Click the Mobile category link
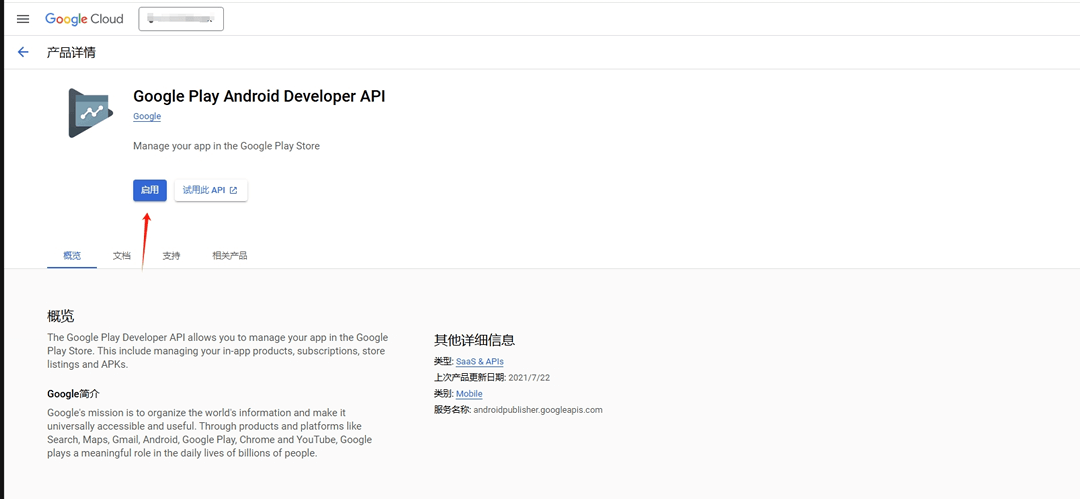Image resolution: width=1080 pixels, height=499 pixels. [x=469, y=394]
